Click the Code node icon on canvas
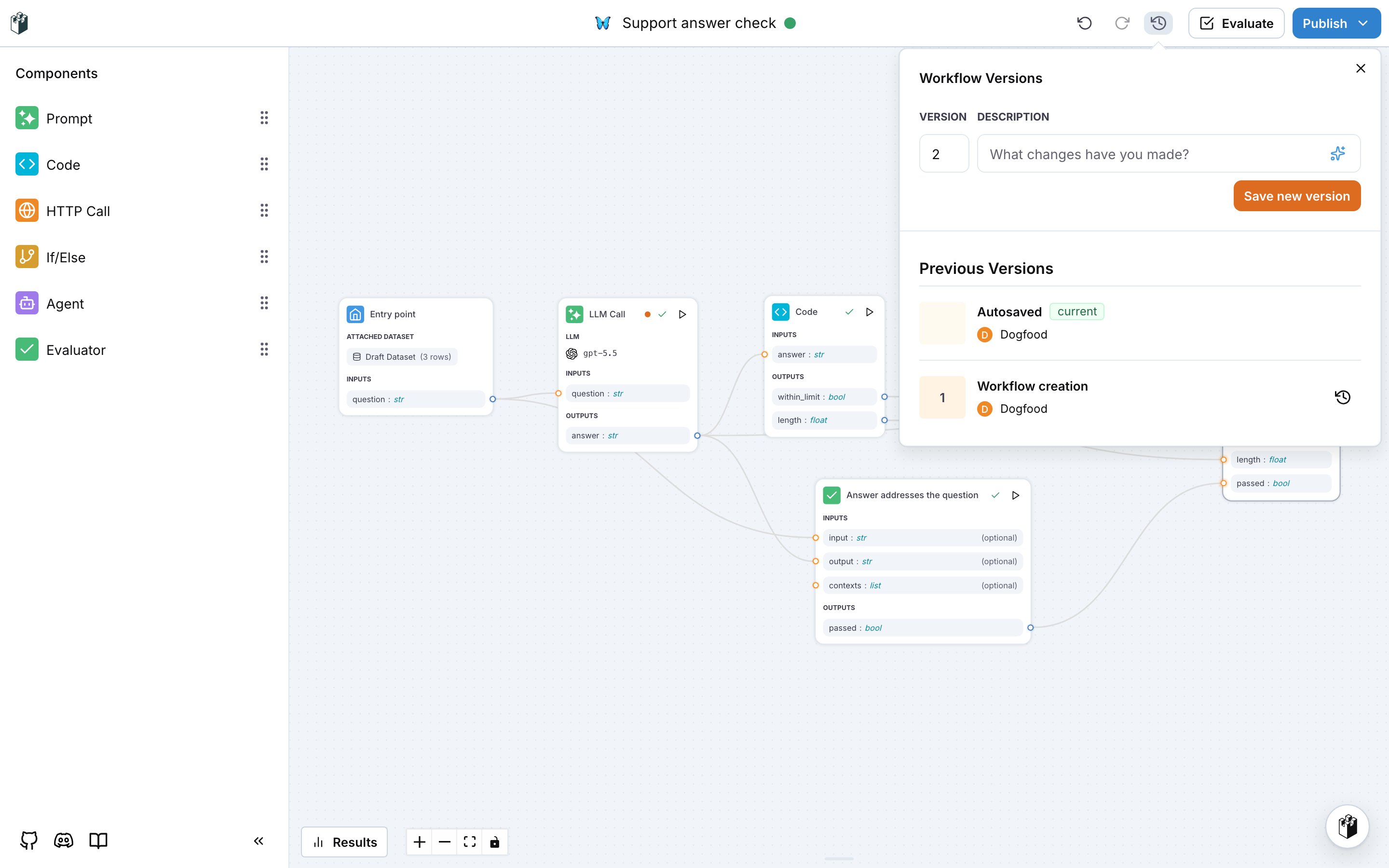 (781, 312)
